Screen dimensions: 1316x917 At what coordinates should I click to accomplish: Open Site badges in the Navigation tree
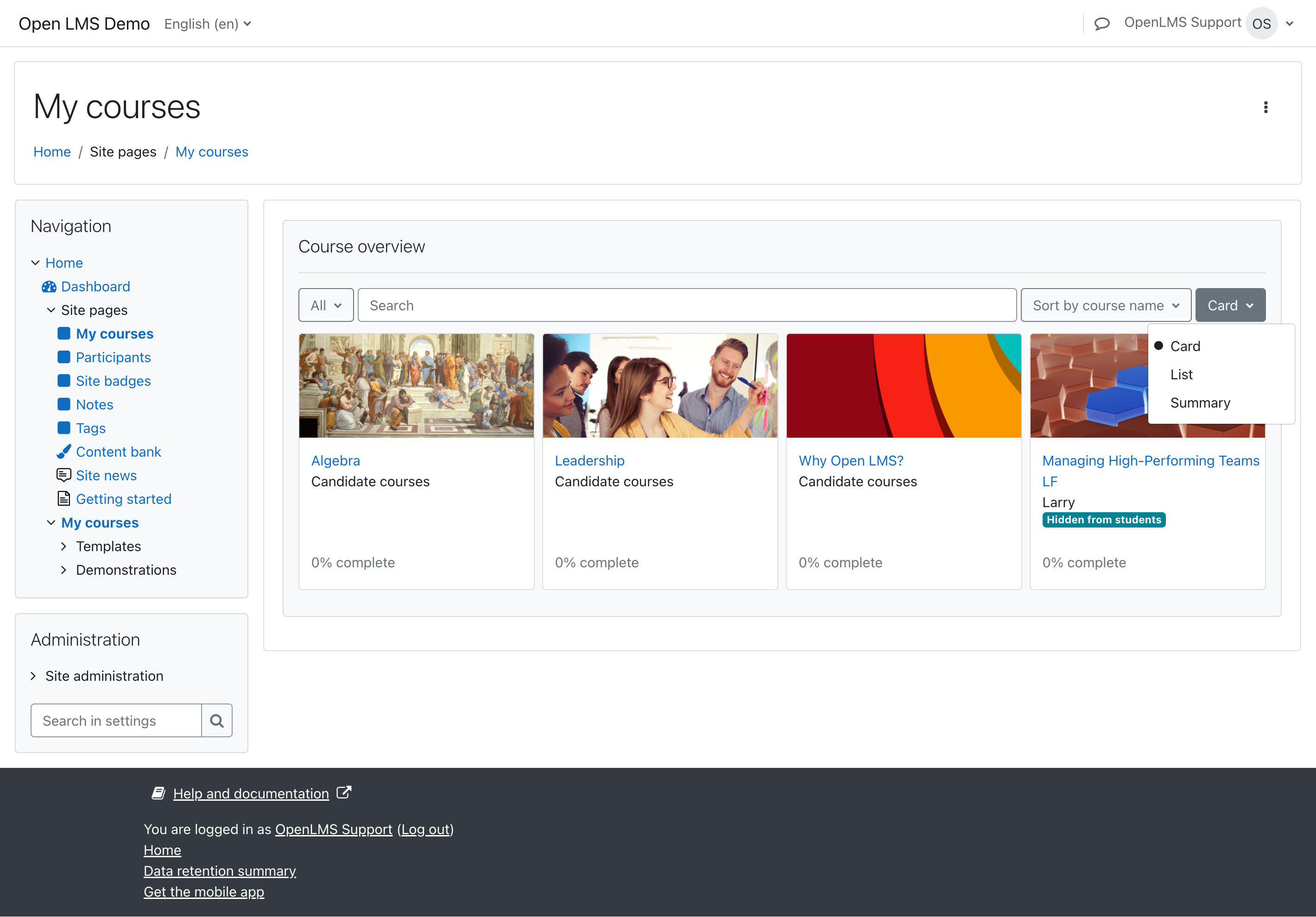pos(114,380)
